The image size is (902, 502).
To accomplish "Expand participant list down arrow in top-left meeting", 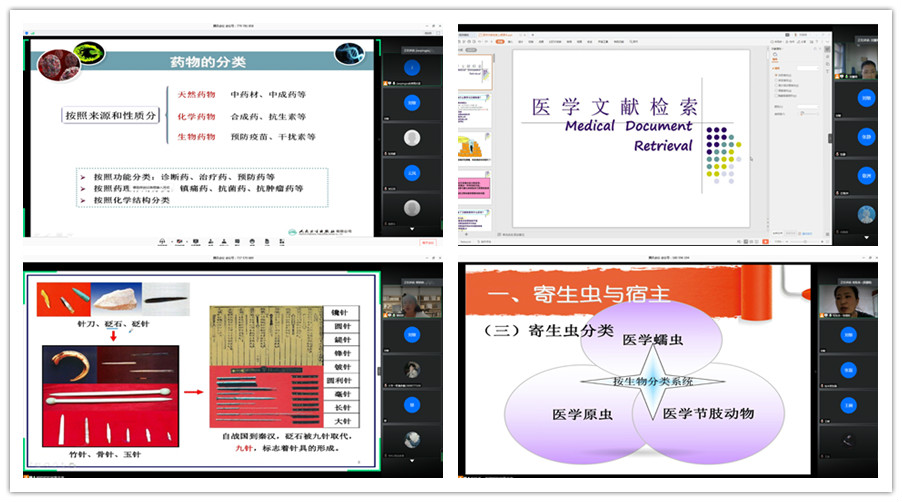I will pos(411,227).
